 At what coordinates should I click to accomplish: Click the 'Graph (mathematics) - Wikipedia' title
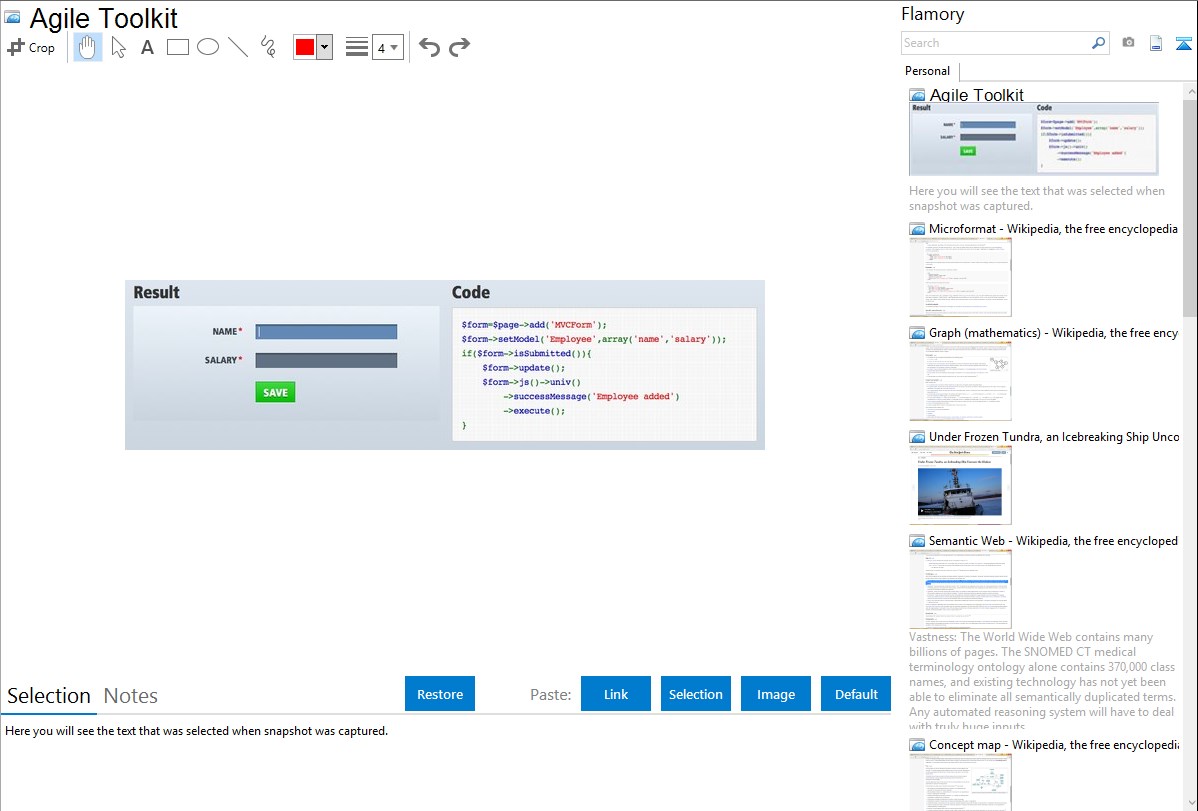point(1053,333)
